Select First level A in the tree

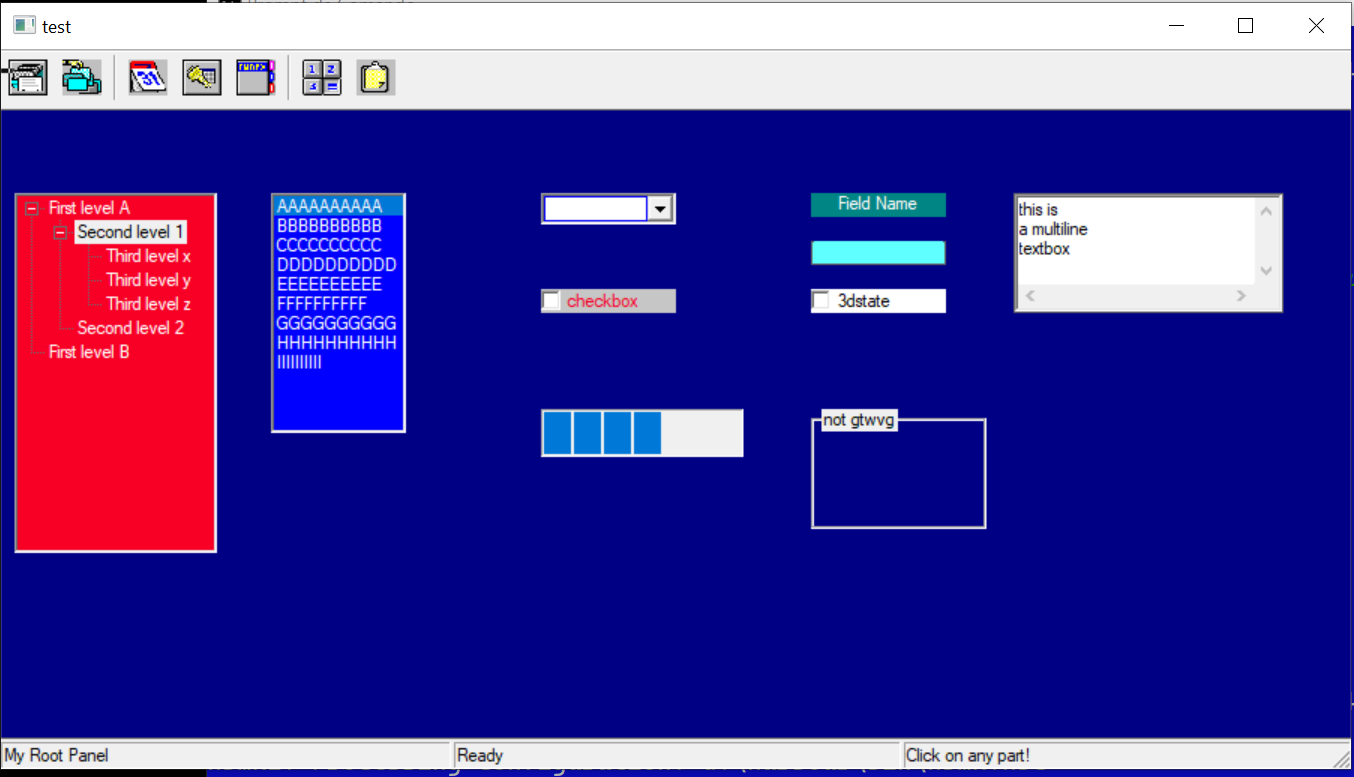tap(89, 208)
